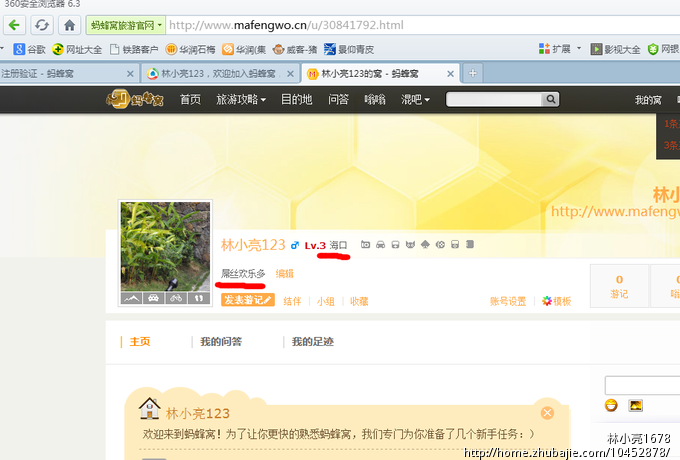Click inside the browser address bar
680x460 pixels.
click(421, 25)
